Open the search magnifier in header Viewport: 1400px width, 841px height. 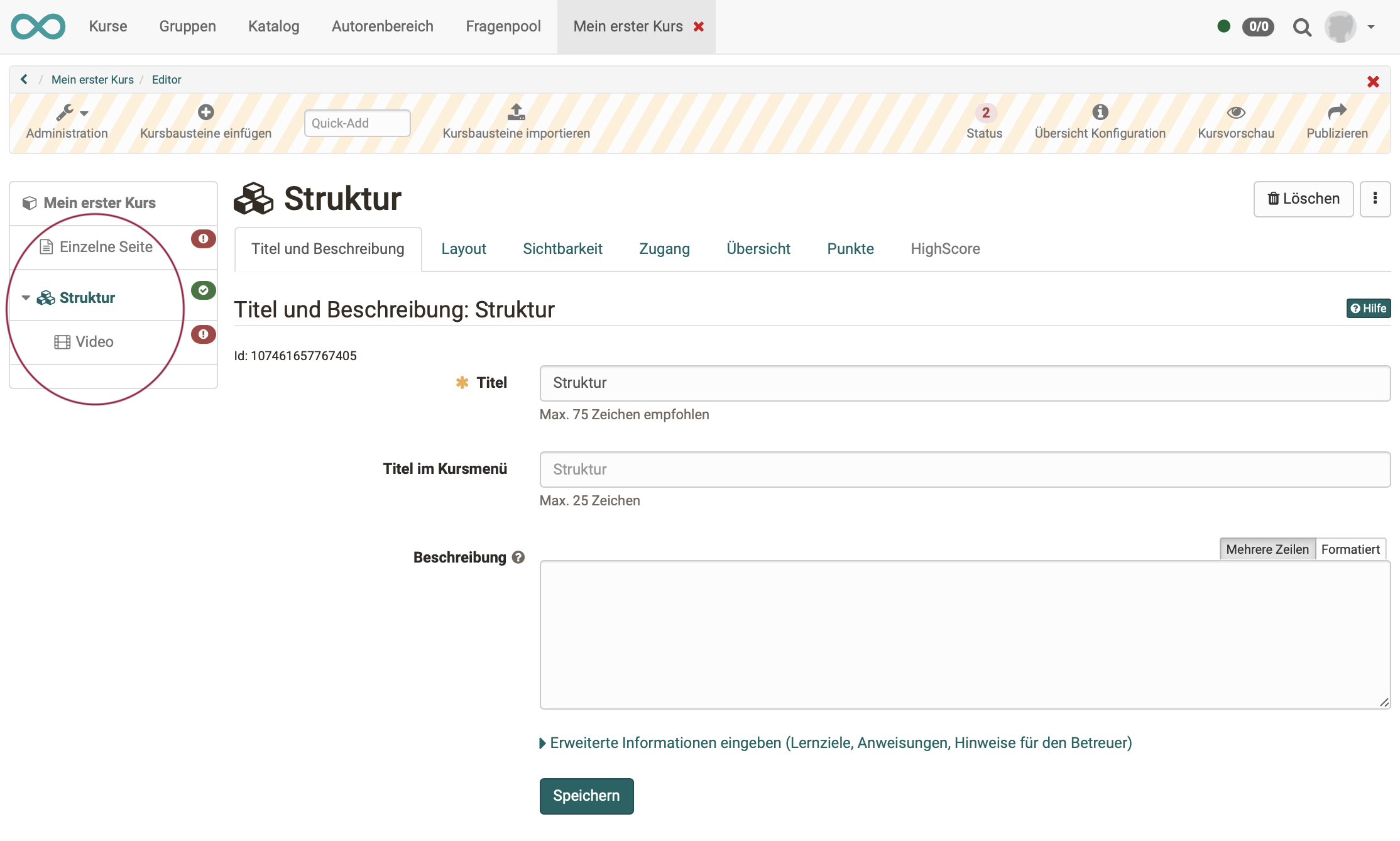point(1302,27)
